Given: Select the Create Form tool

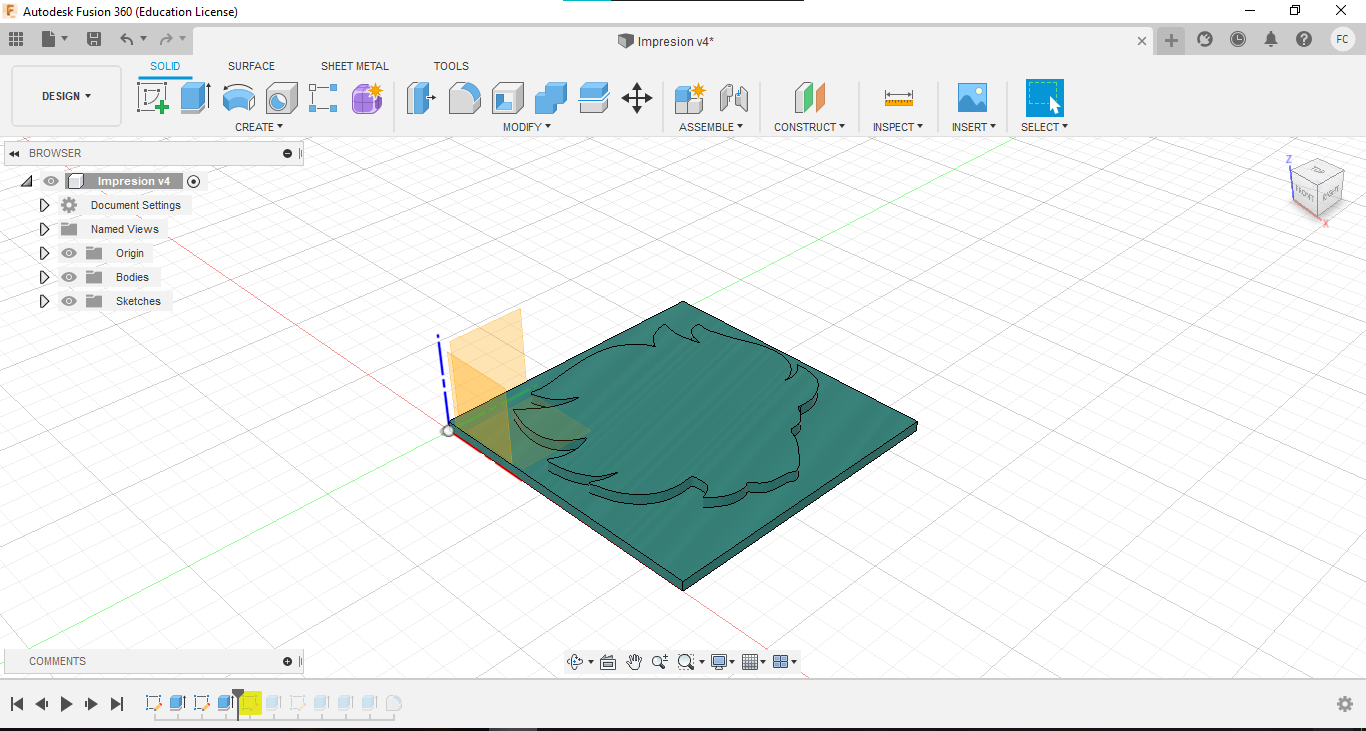Looking at the screenshot, I should 367,98.
